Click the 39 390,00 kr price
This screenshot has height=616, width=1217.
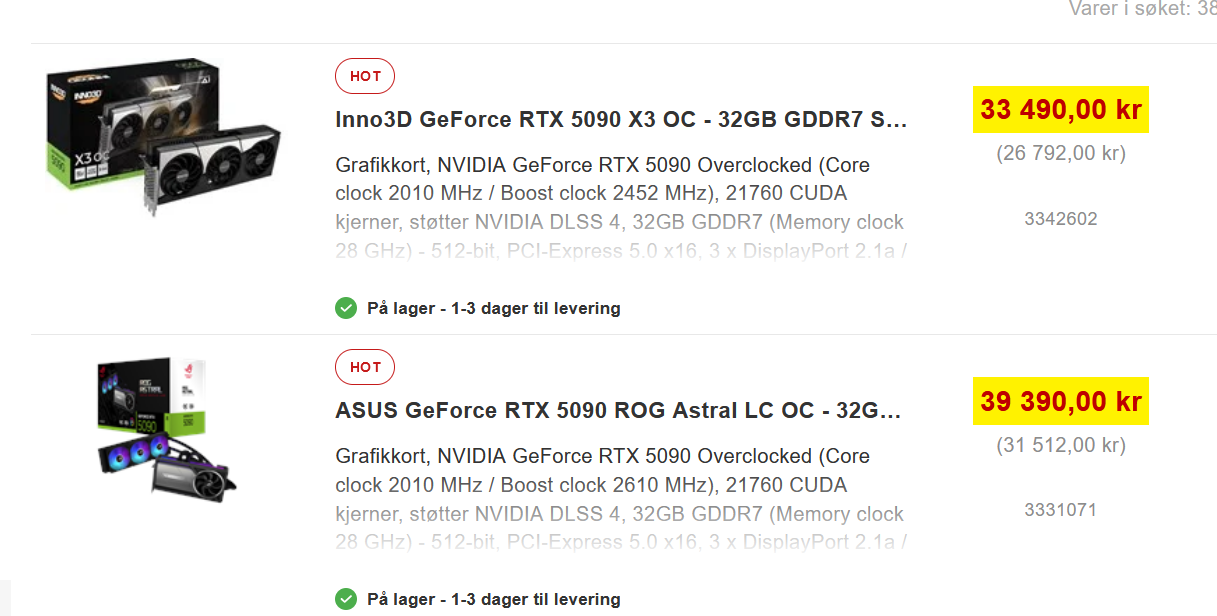pyautogui.click(x=1061, y=401)
